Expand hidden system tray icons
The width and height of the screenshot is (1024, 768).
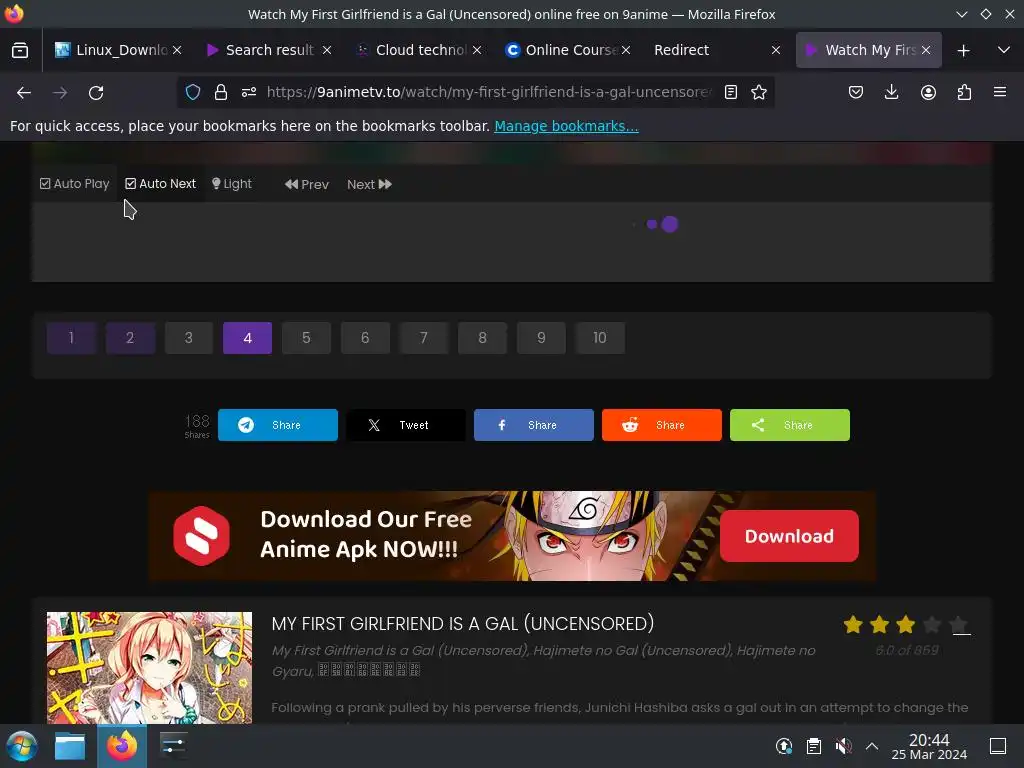[x=872, y=746]
